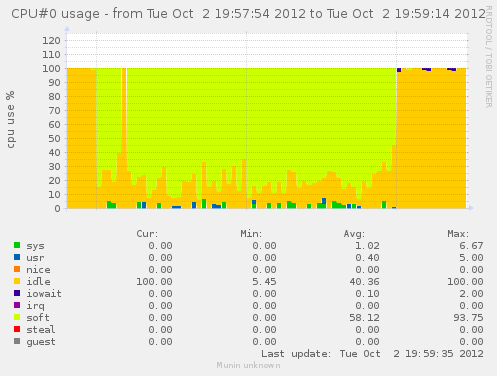
Task: Click the lime soft legend swatch
Action: [x=17, y=317]
